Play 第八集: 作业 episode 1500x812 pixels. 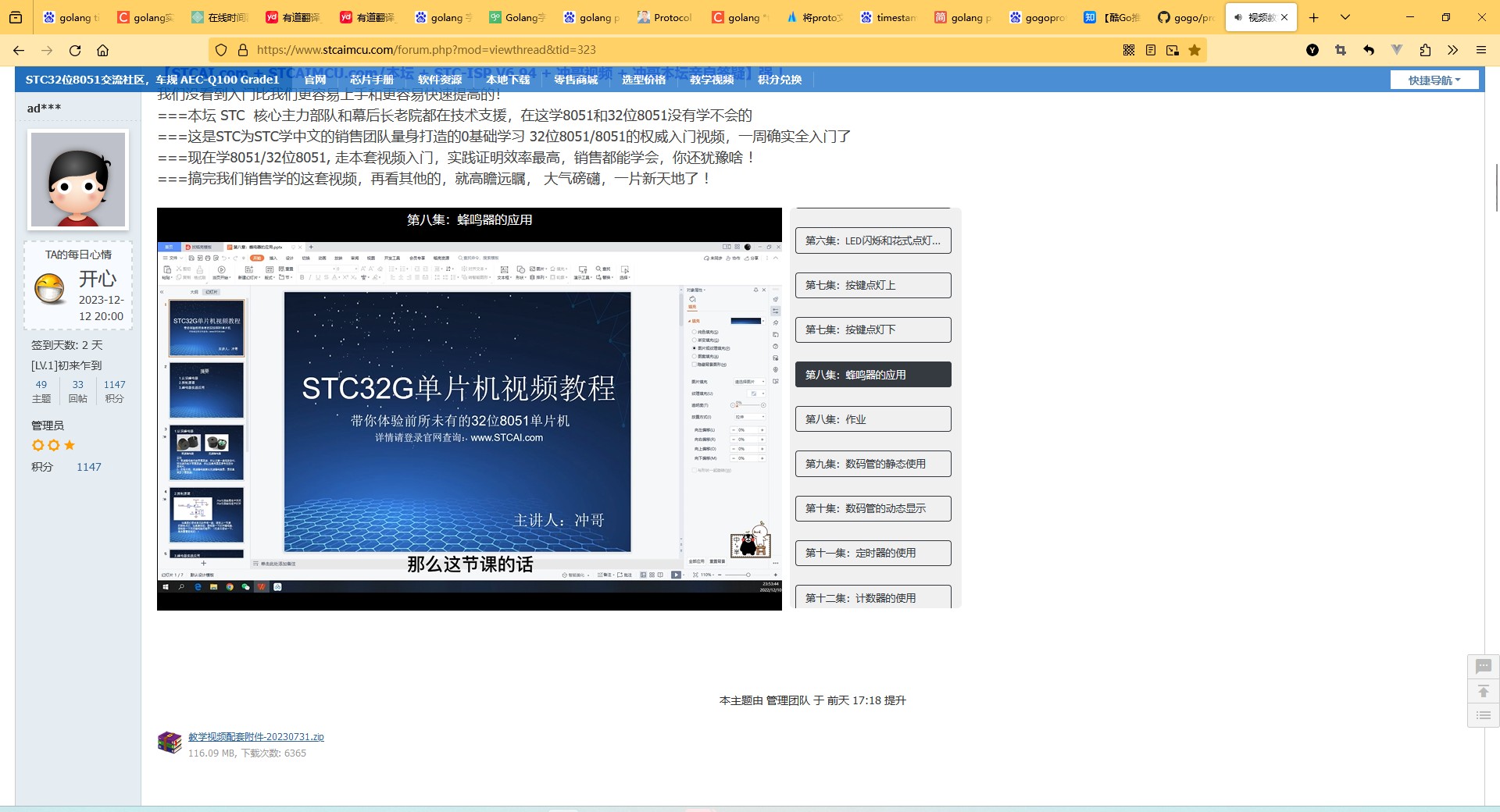873,418
